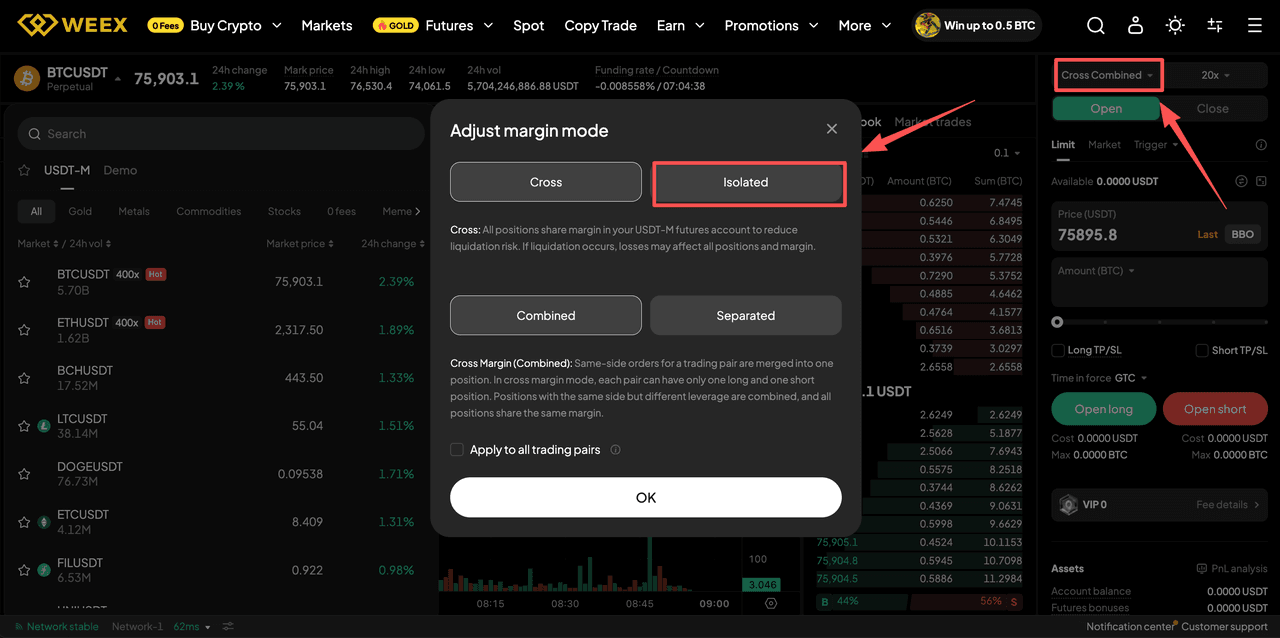Open the Spot page
This screenshot has width=1280, height=638.
(529, 26)
